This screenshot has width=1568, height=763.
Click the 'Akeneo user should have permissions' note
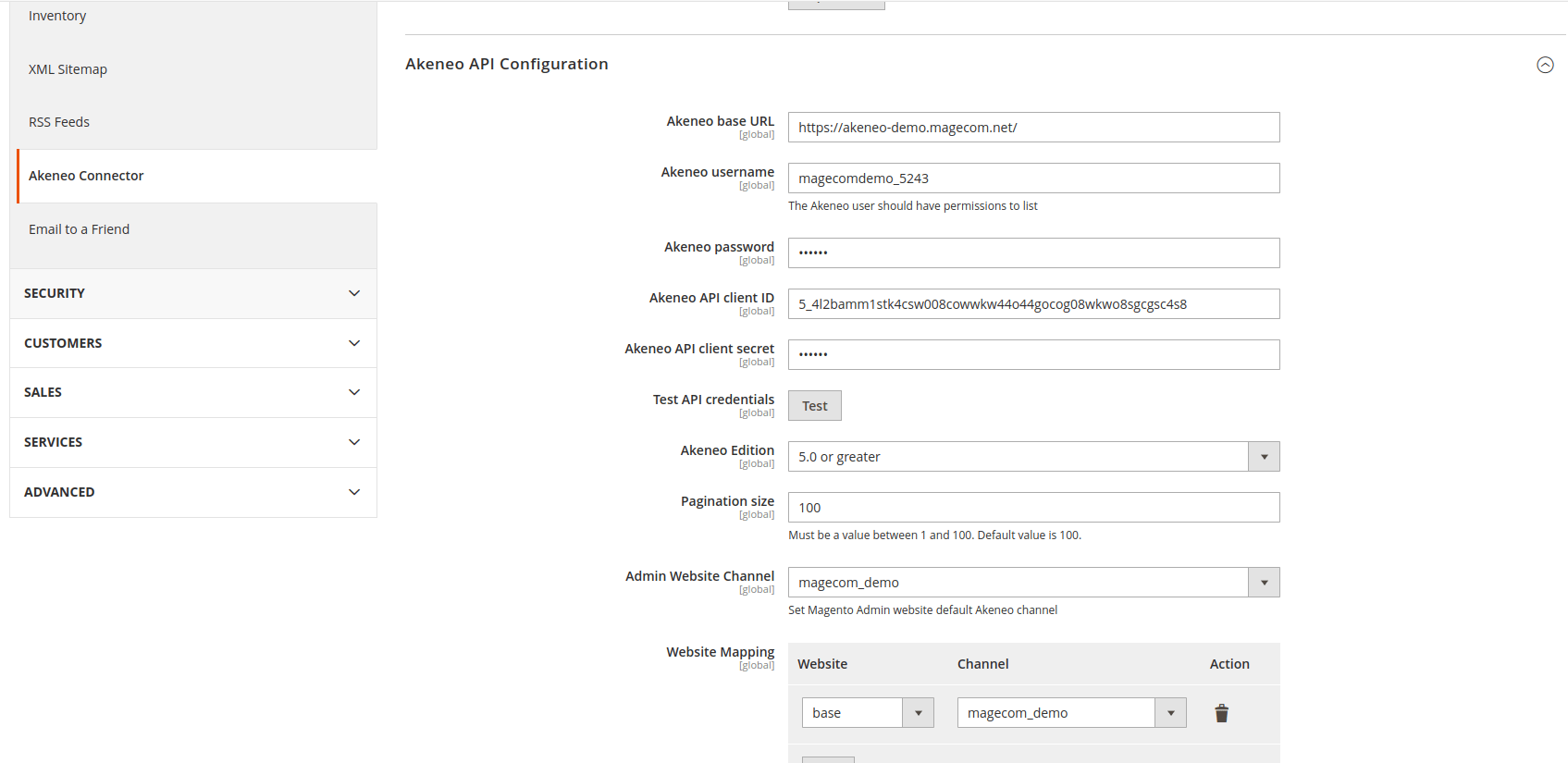pos(912,206)
